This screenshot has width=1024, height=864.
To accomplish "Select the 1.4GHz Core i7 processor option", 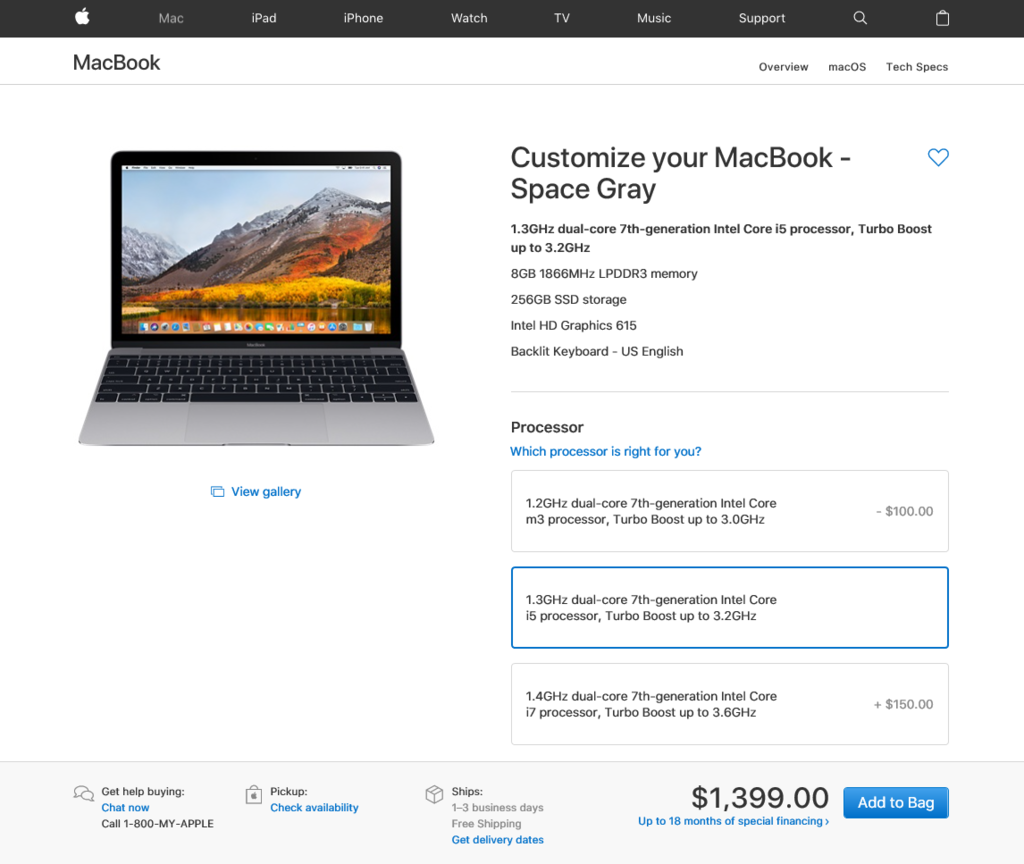I will click(729, 704).
